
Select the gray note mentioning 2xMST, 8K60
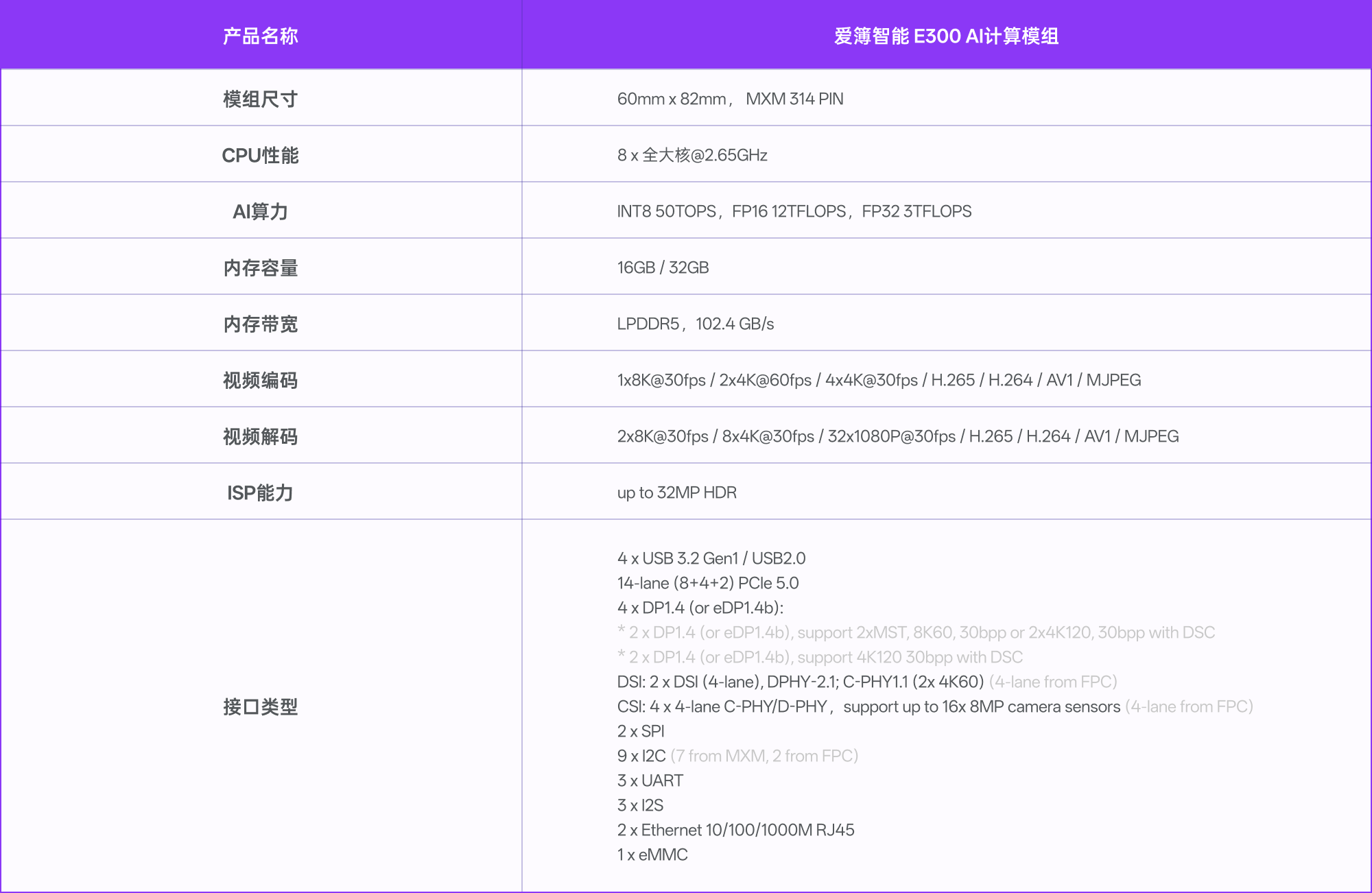pyautogui.click(x=916, y=632)
